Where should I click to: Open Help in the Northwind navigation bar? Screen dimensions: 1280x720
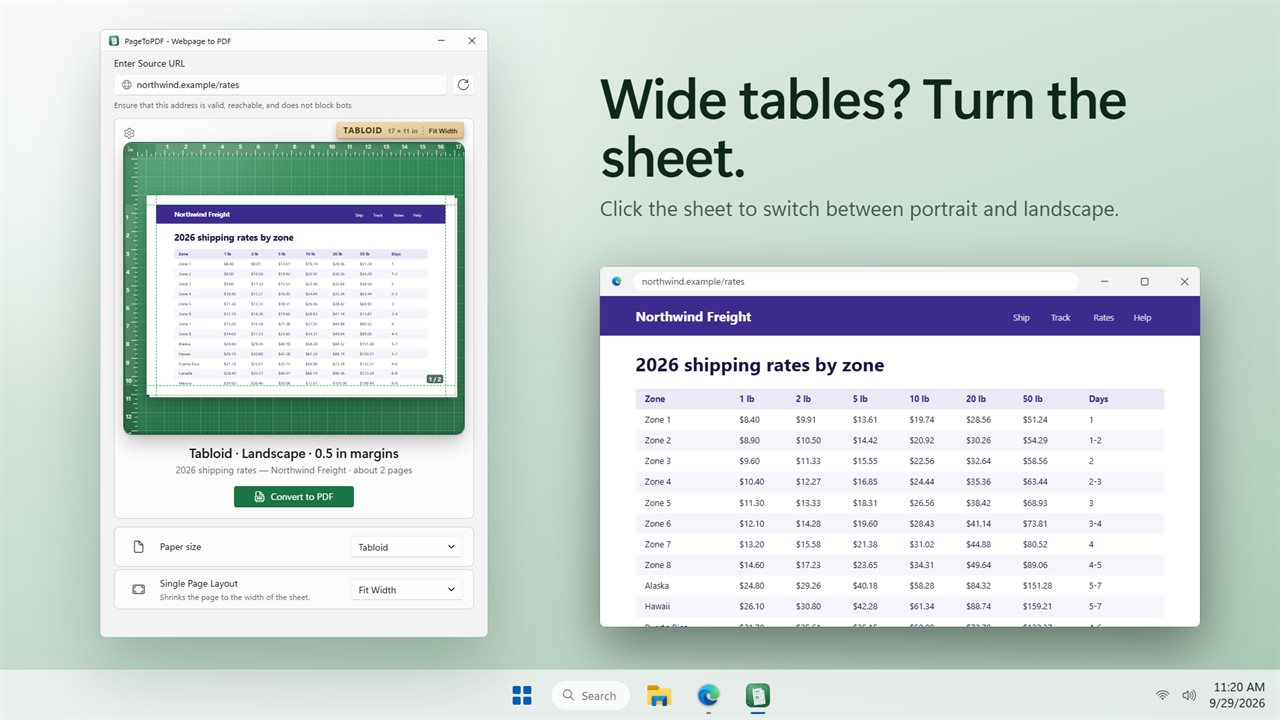coord(1142,318)
